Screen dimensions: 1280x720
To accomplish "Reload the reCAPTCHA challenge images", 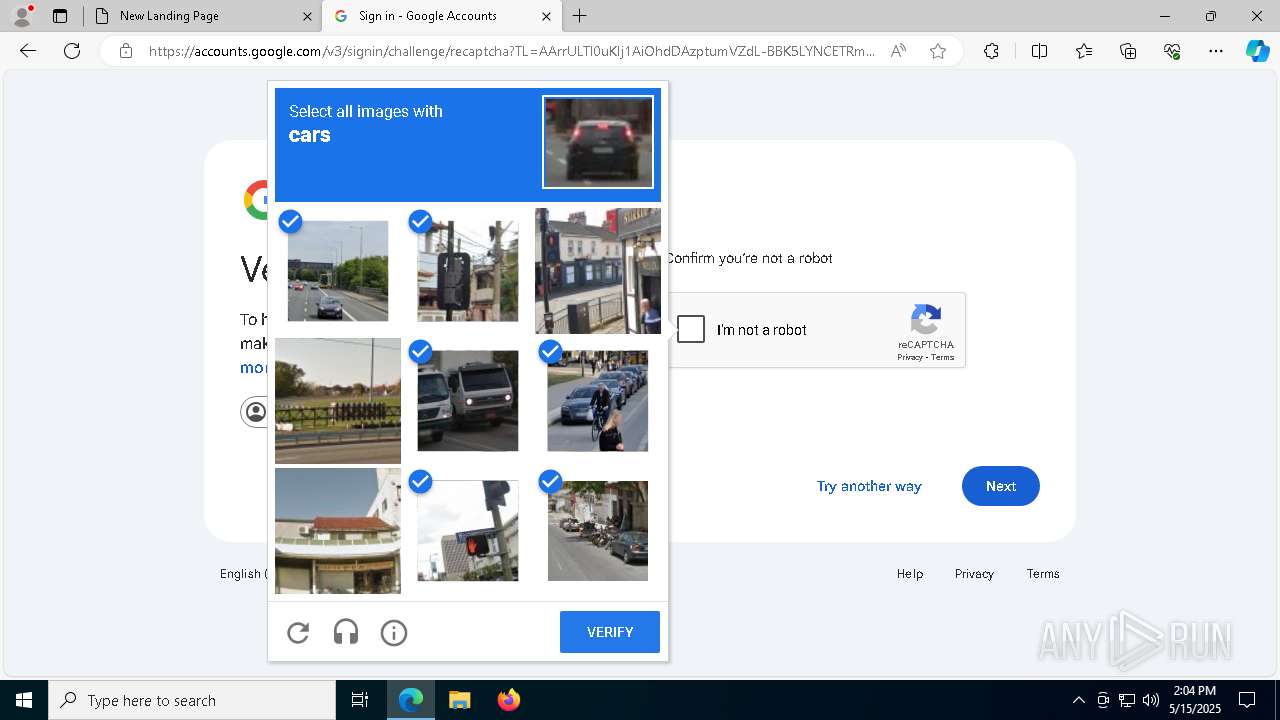I will click(298, 632).
